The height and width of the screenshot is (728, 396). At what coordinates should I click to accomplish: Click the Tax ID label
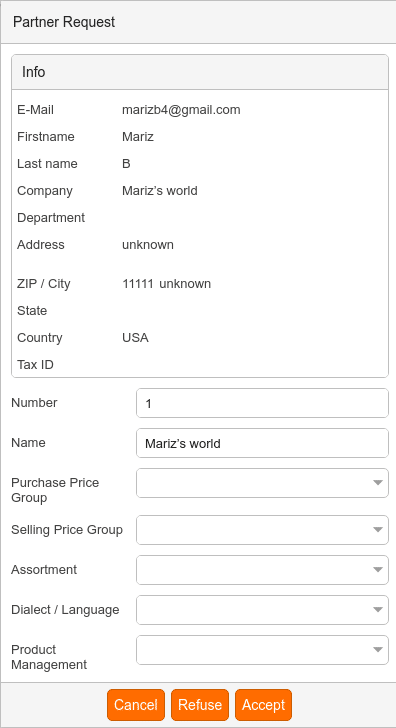35,364
